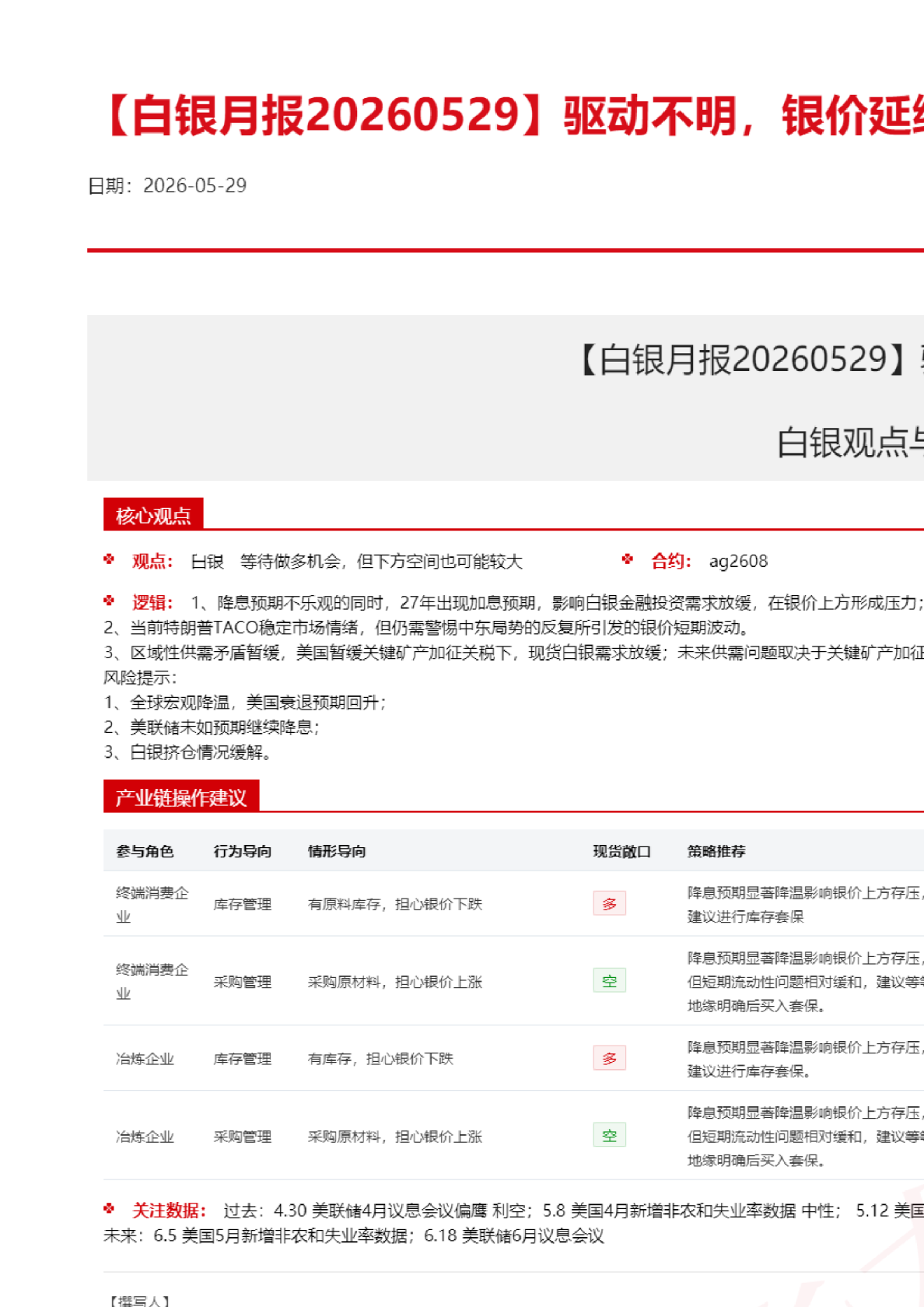This screenshot has width=924, height=1307.
Task: Click 空 tag in 冶炼企业 采购管理 row
Action: coord(609,1136)
